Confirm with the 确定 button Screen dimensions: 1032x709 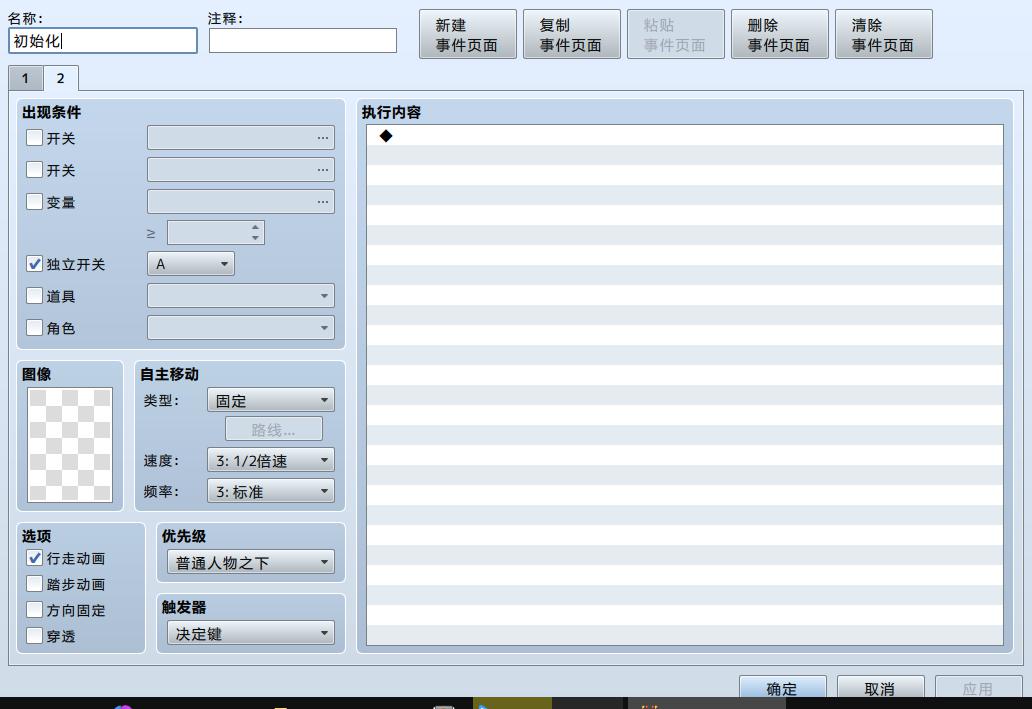[x=783, y=688]
